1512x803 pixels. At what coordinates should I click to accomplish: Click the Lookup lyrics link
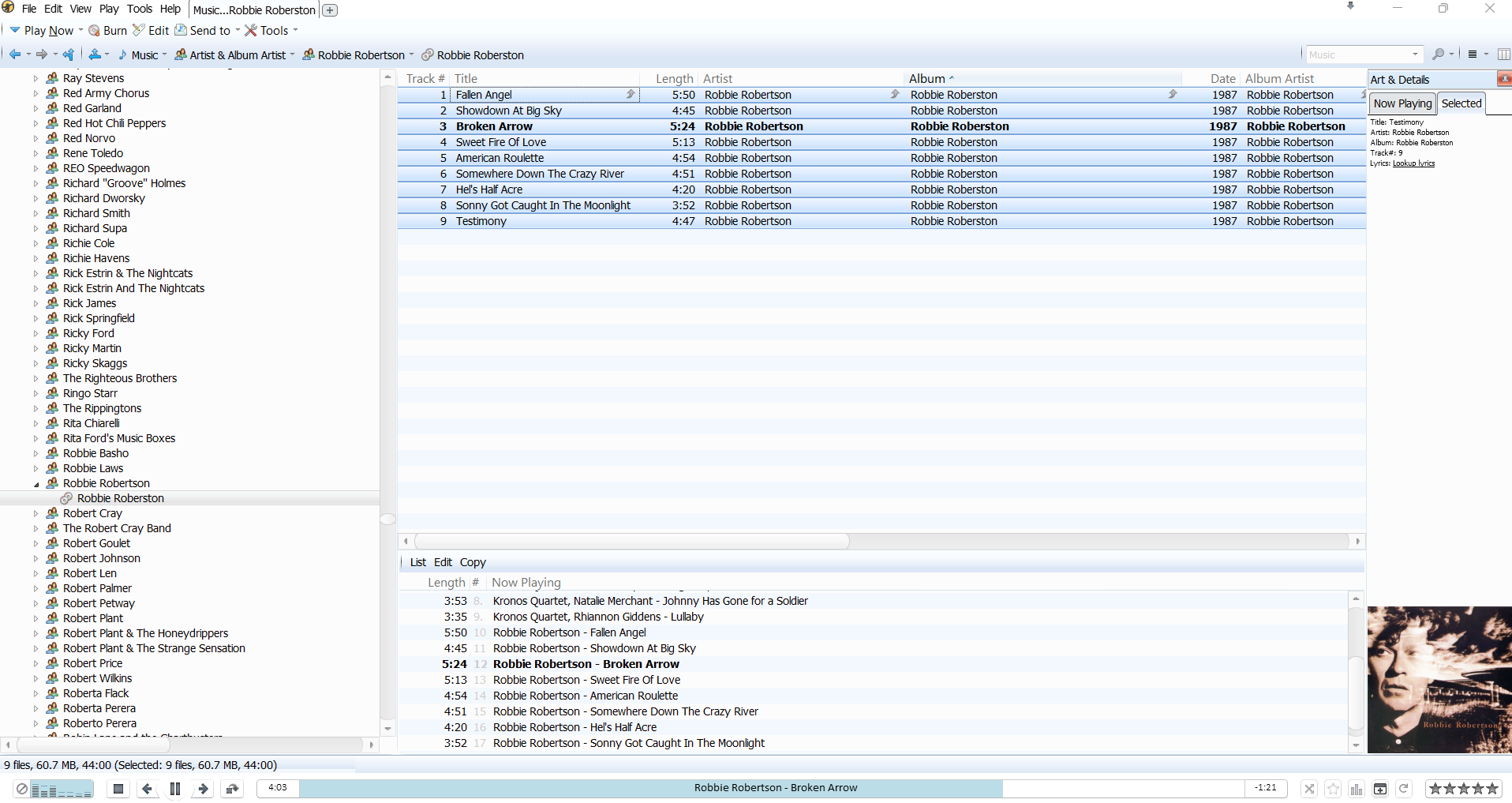pyautogui.click(x=1413, y=163)
